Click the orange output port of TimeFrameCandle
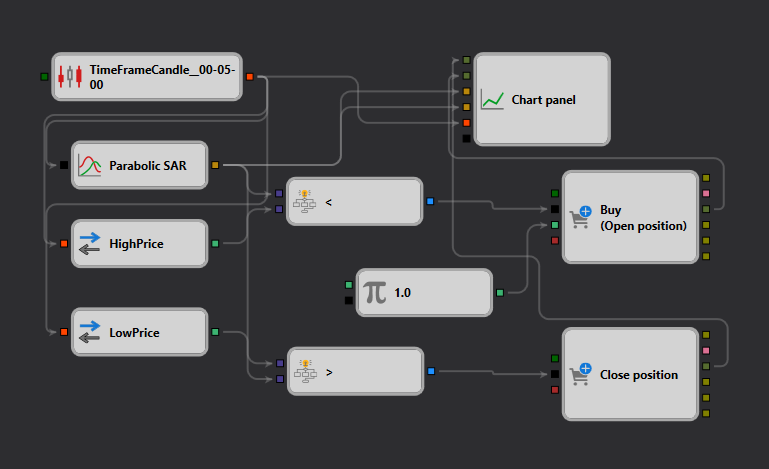The image size is (769, 469). (x=249, y=76)
